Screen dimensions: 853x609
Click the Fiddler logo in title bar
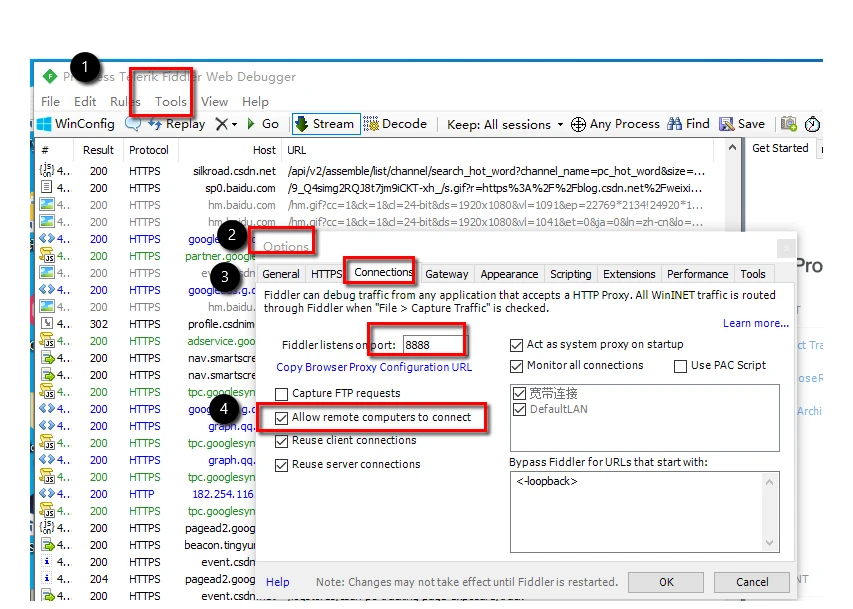(x=50, y=77)
